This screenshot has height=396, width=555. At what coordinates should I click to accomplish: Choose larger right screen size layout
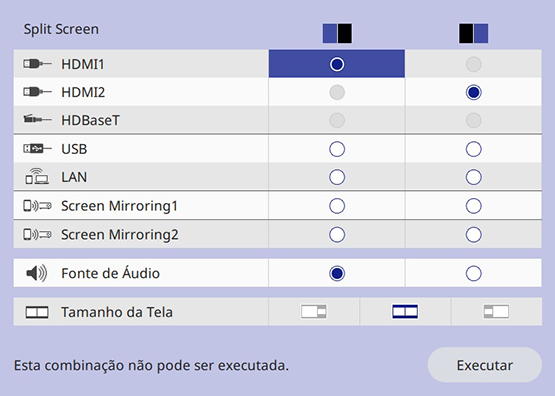click(x=496, y=312)
